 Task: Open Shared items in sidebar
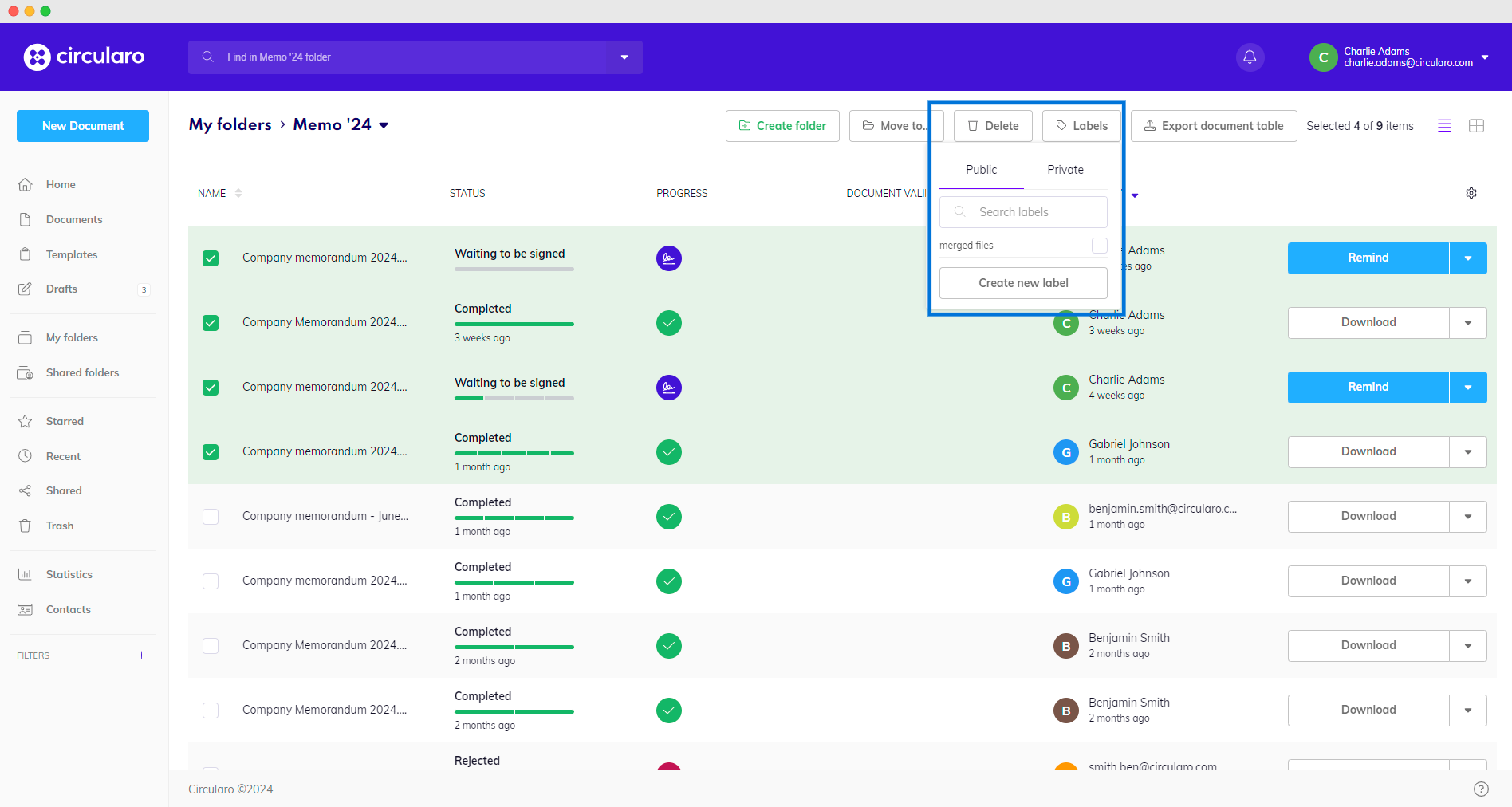[64, 490]
